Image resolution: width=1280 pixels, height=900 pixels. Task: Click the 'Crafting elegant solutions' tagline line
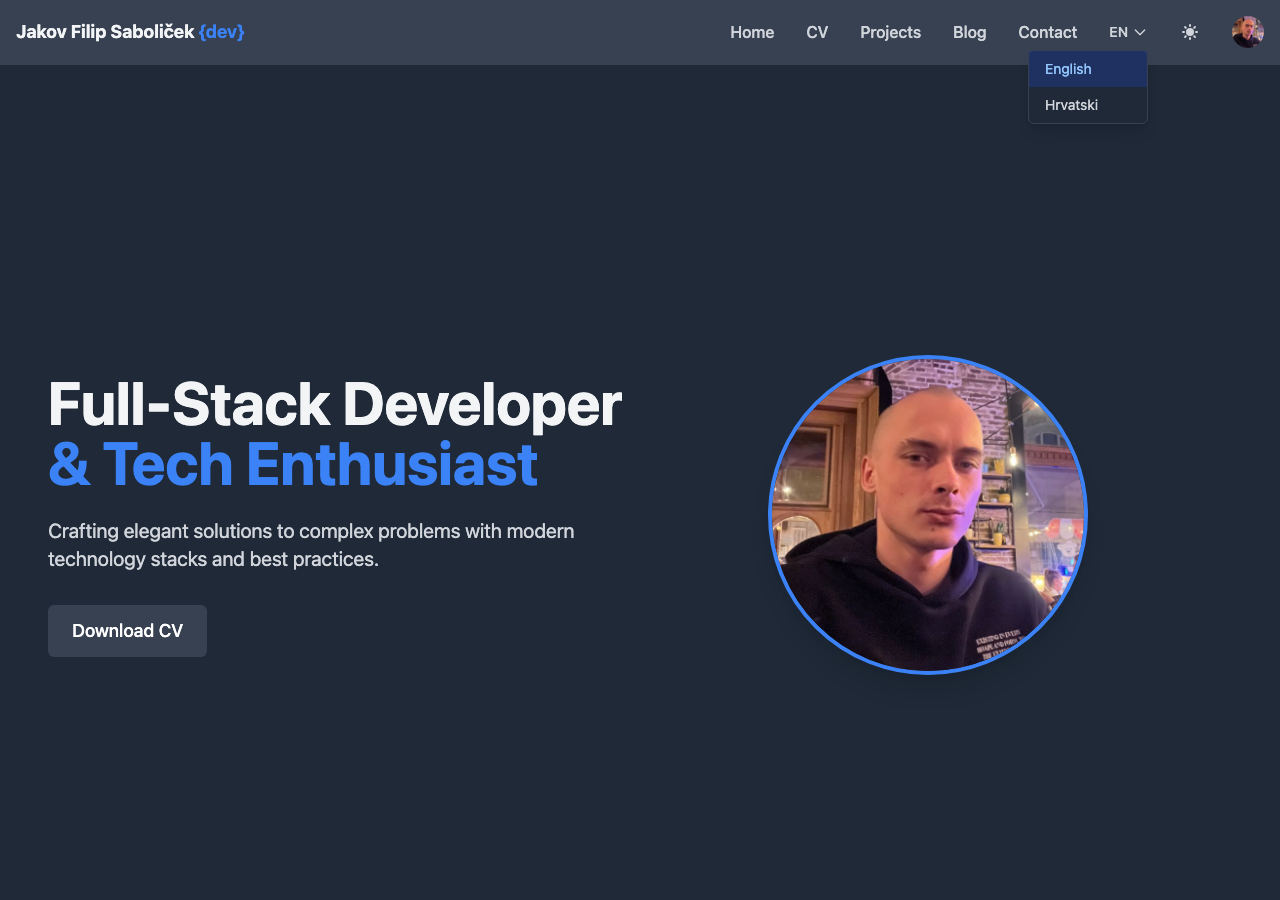point(310,531)
